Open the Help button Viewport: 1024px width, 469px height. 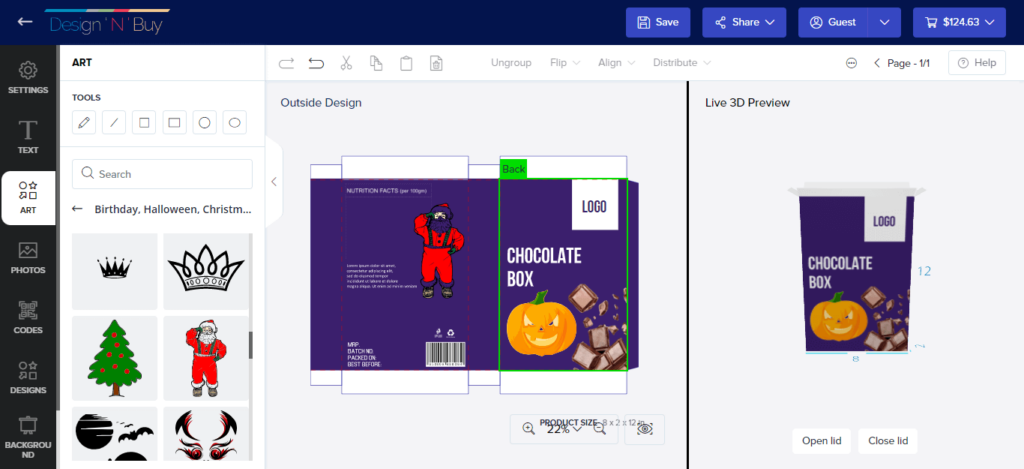(x=977, y=63)
